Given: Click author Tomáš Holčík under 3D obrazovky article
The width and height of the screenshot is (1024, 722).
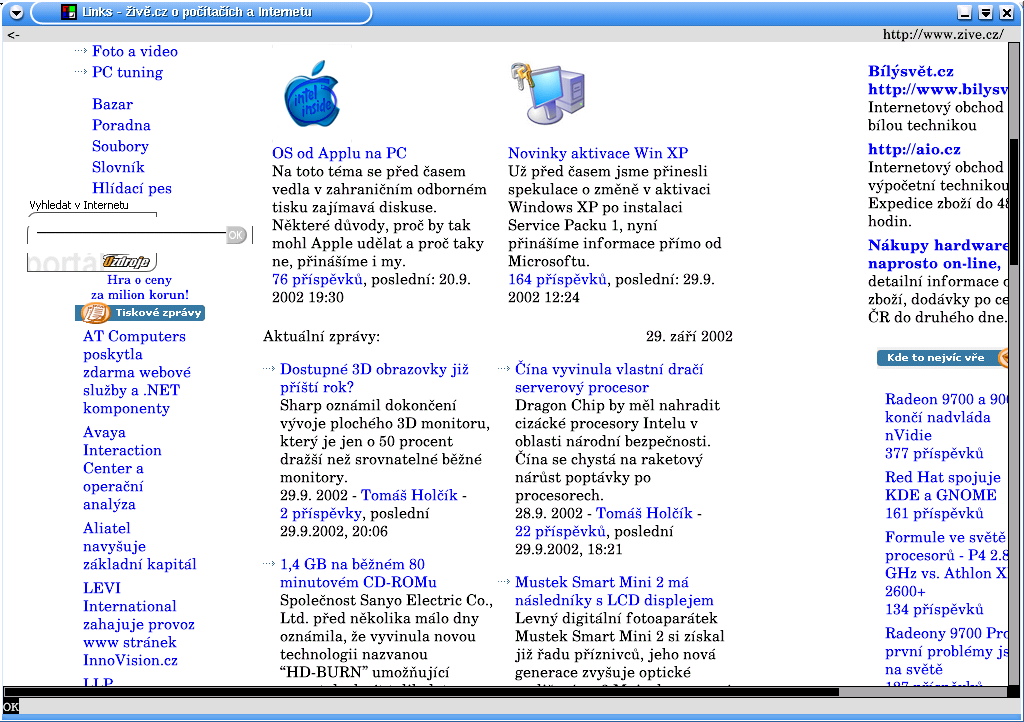Looking at the screenshot, I should coord(409,495).
